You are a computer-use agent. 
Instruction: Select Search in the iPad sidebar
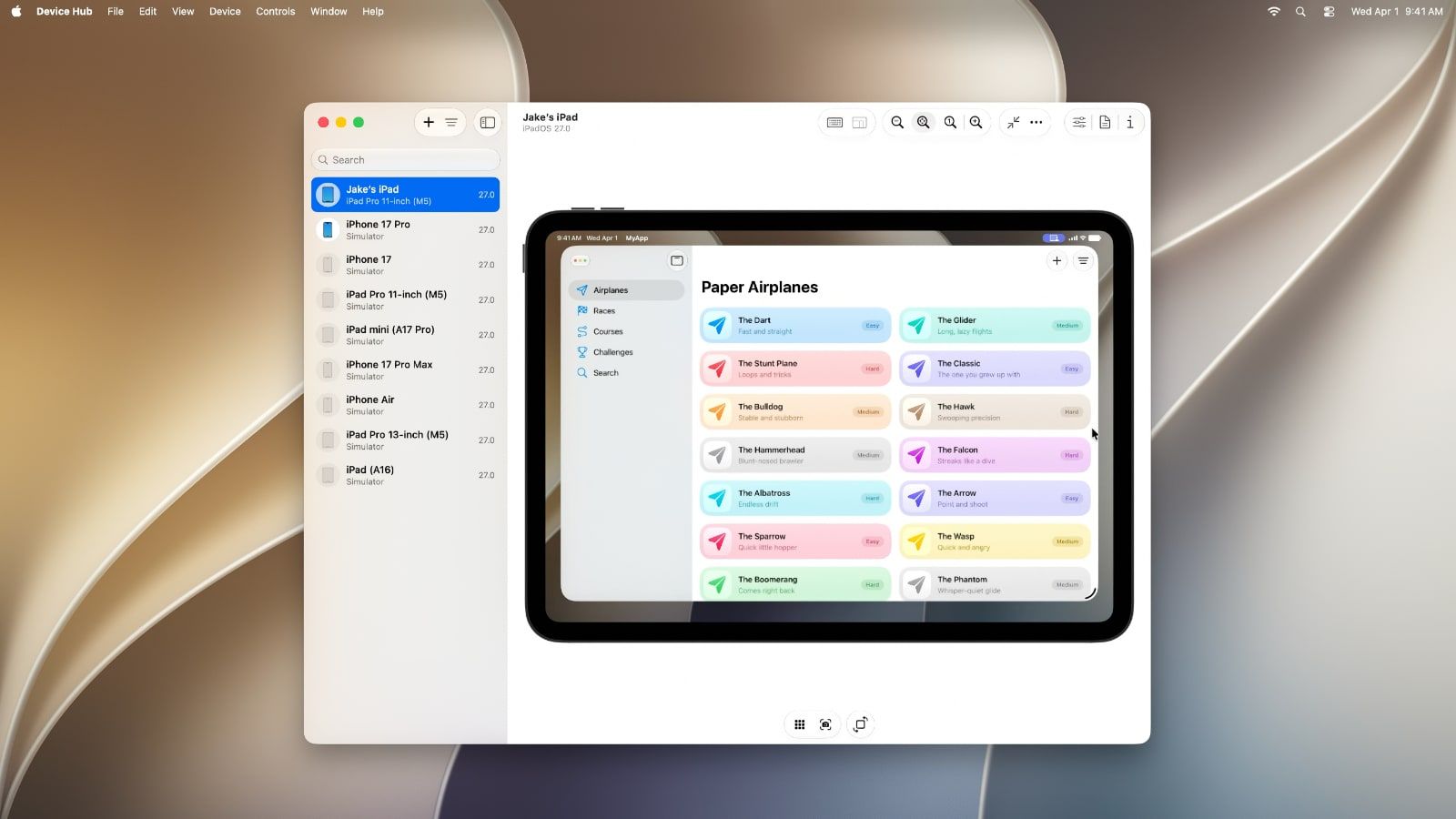click(626, 373)
